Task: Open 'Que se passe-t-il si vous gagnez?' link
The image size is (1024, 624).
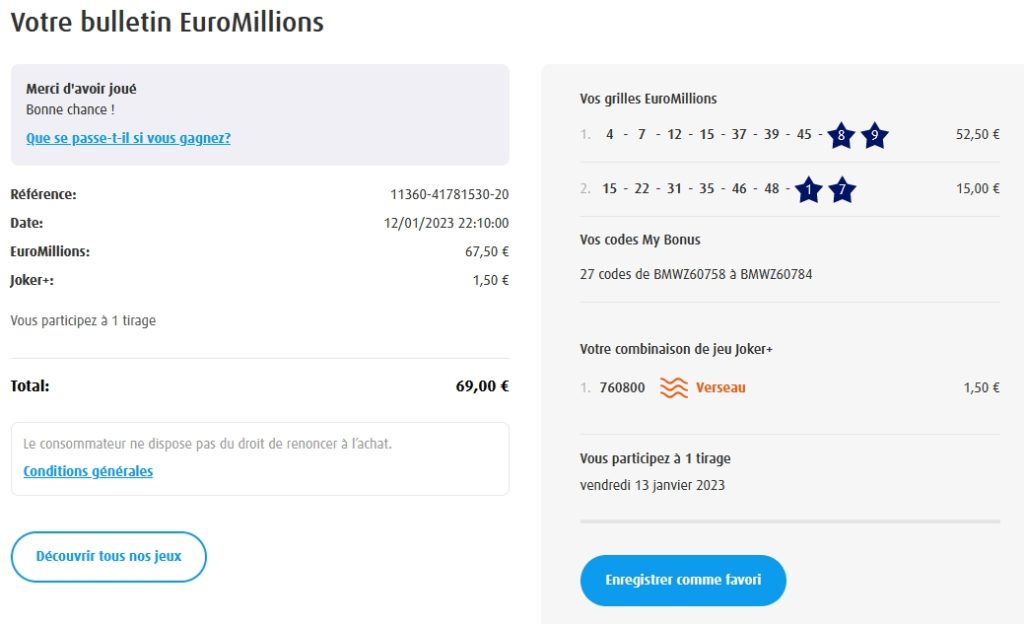Action: [x=128, y=138]
